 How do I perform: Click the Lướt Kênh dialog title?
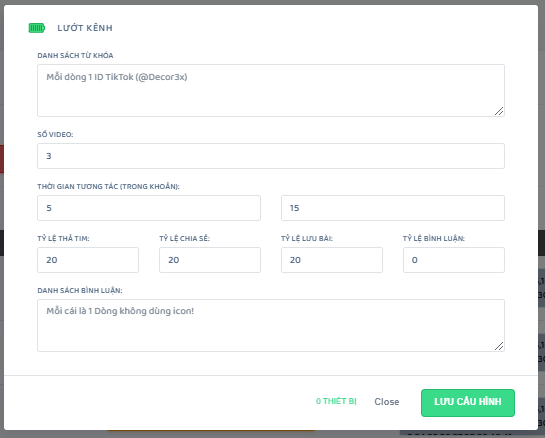[85, 28]
